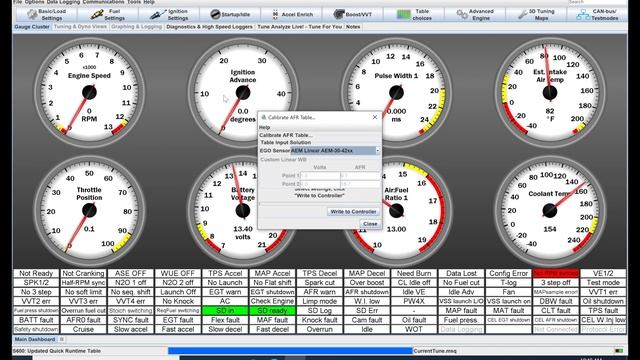The height and width of the screenshot is (360, 640).
Task: Click the connection status icon in status bar
Action: pyautogui.click(x=619, y=351)
